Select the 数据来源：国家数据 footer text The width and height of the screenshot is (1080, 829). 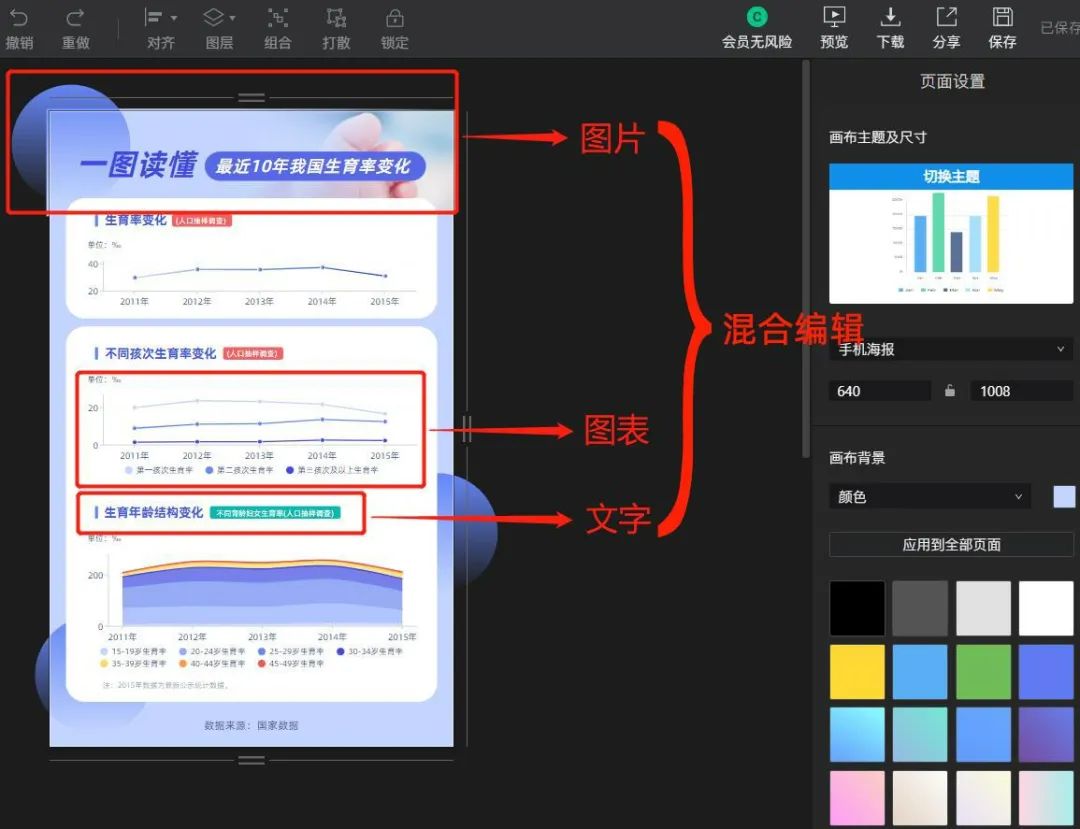(251, 725)
